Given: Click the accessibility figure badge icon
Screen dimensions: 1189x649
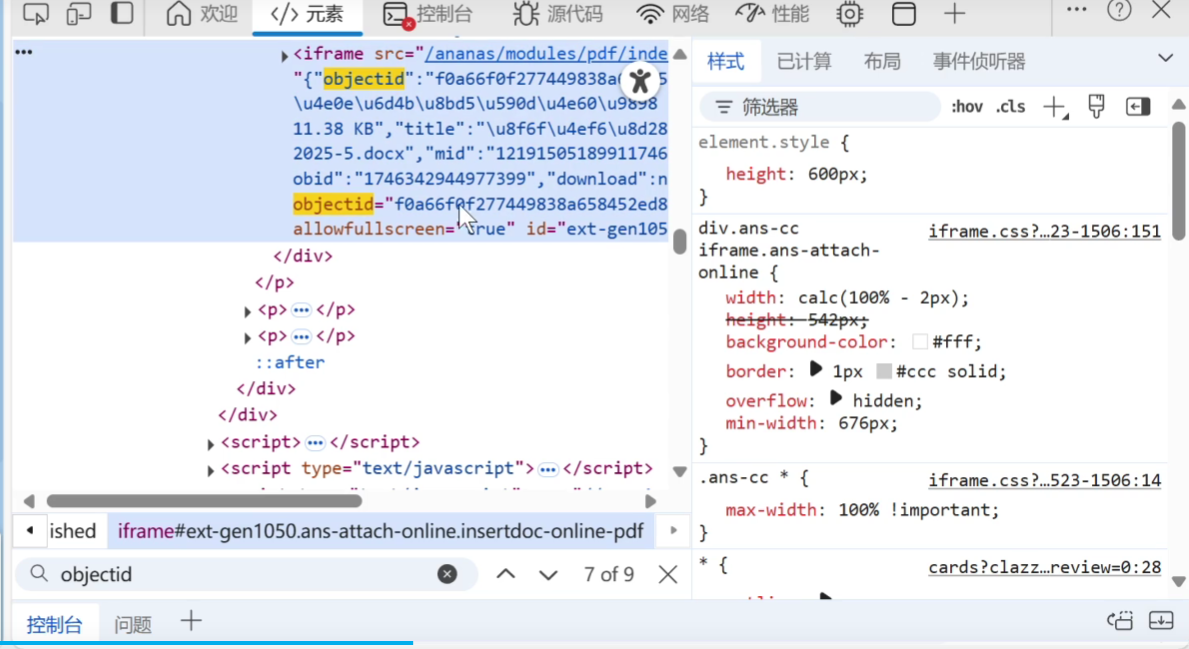Looking at the screenshot, I should pyautogui.click(x=640, y=80).
